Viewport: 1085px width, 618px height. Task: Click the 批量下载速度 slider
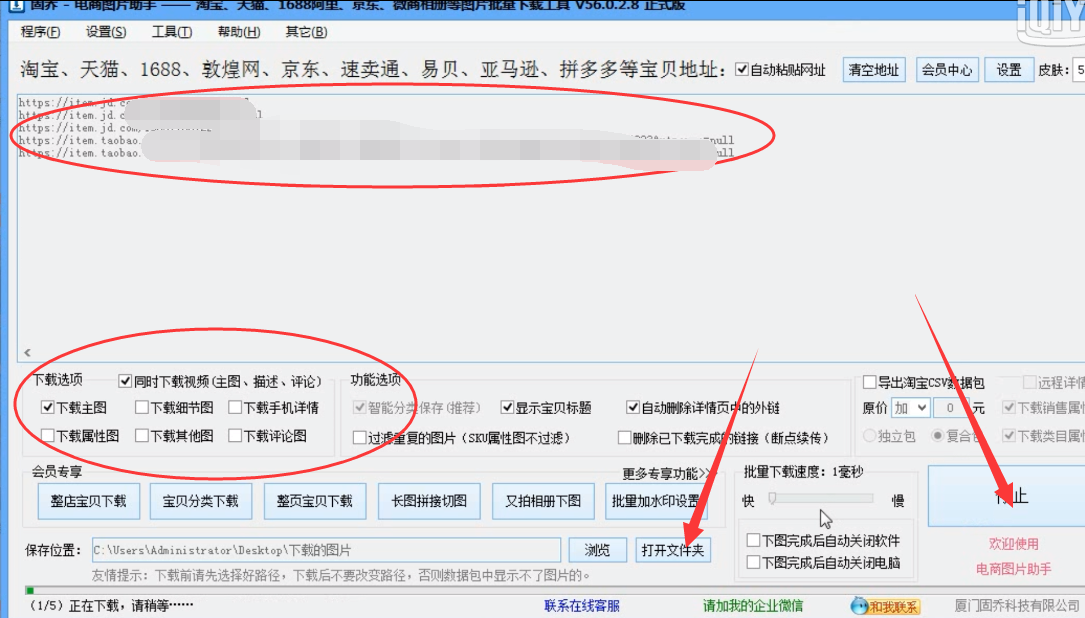click(x=822, y=498)
